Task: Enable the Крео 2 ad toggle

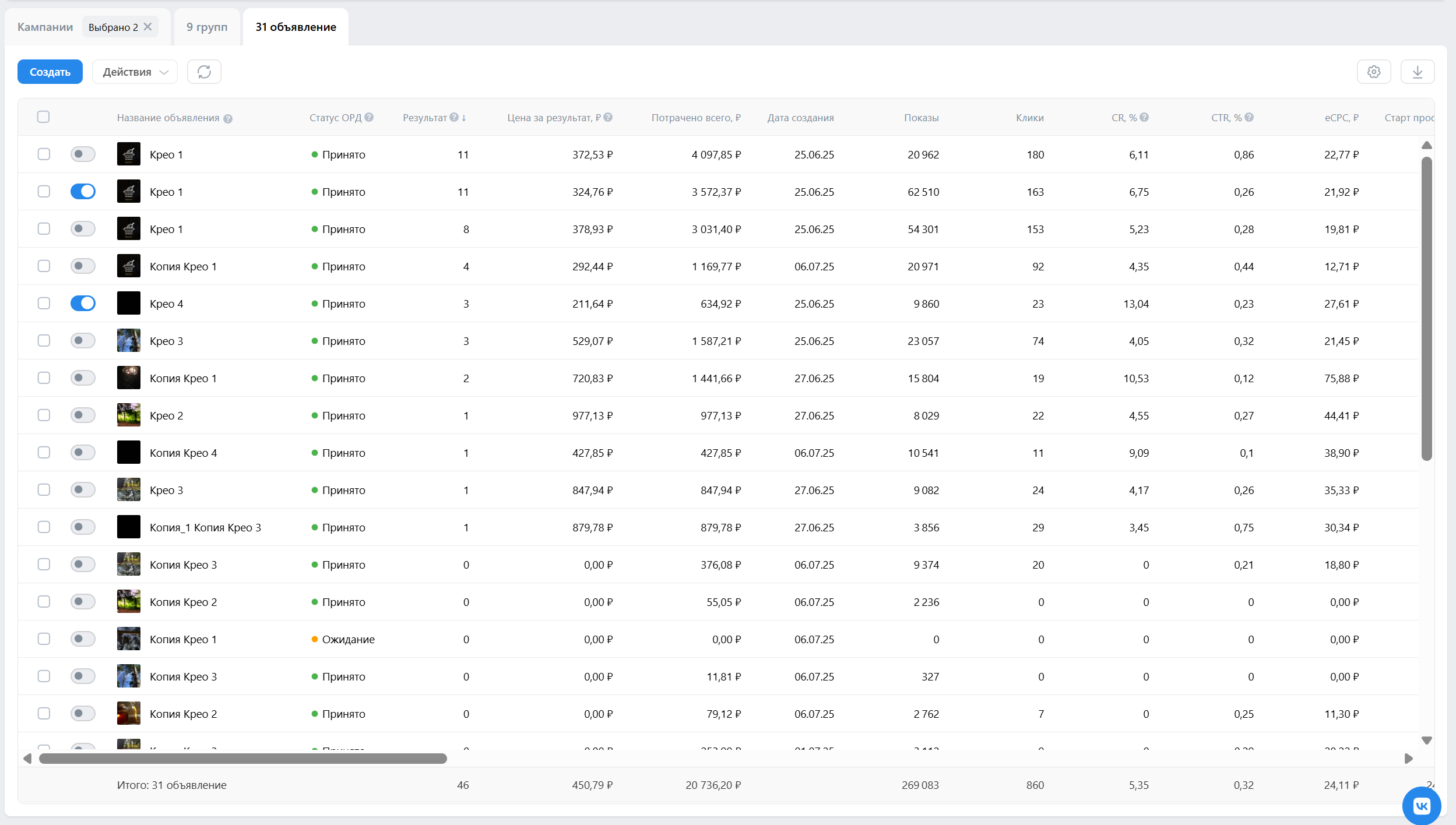Action: click(x=83, y=415)
